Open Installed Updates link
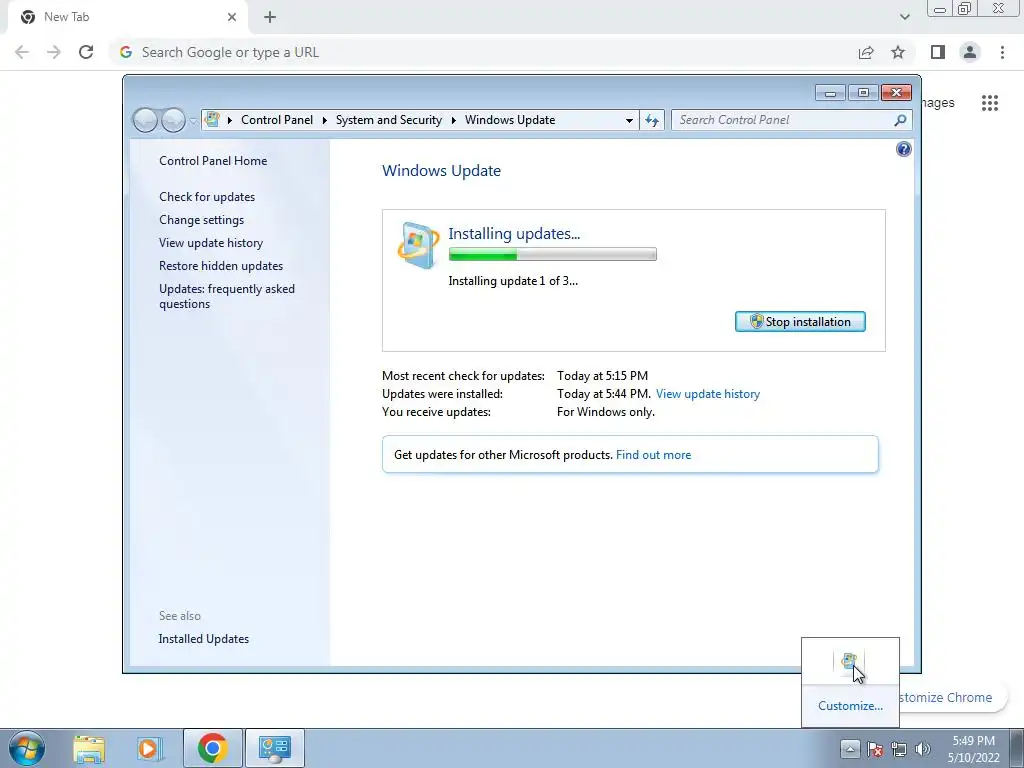The image size is (1024, 768). pos(204,639)
